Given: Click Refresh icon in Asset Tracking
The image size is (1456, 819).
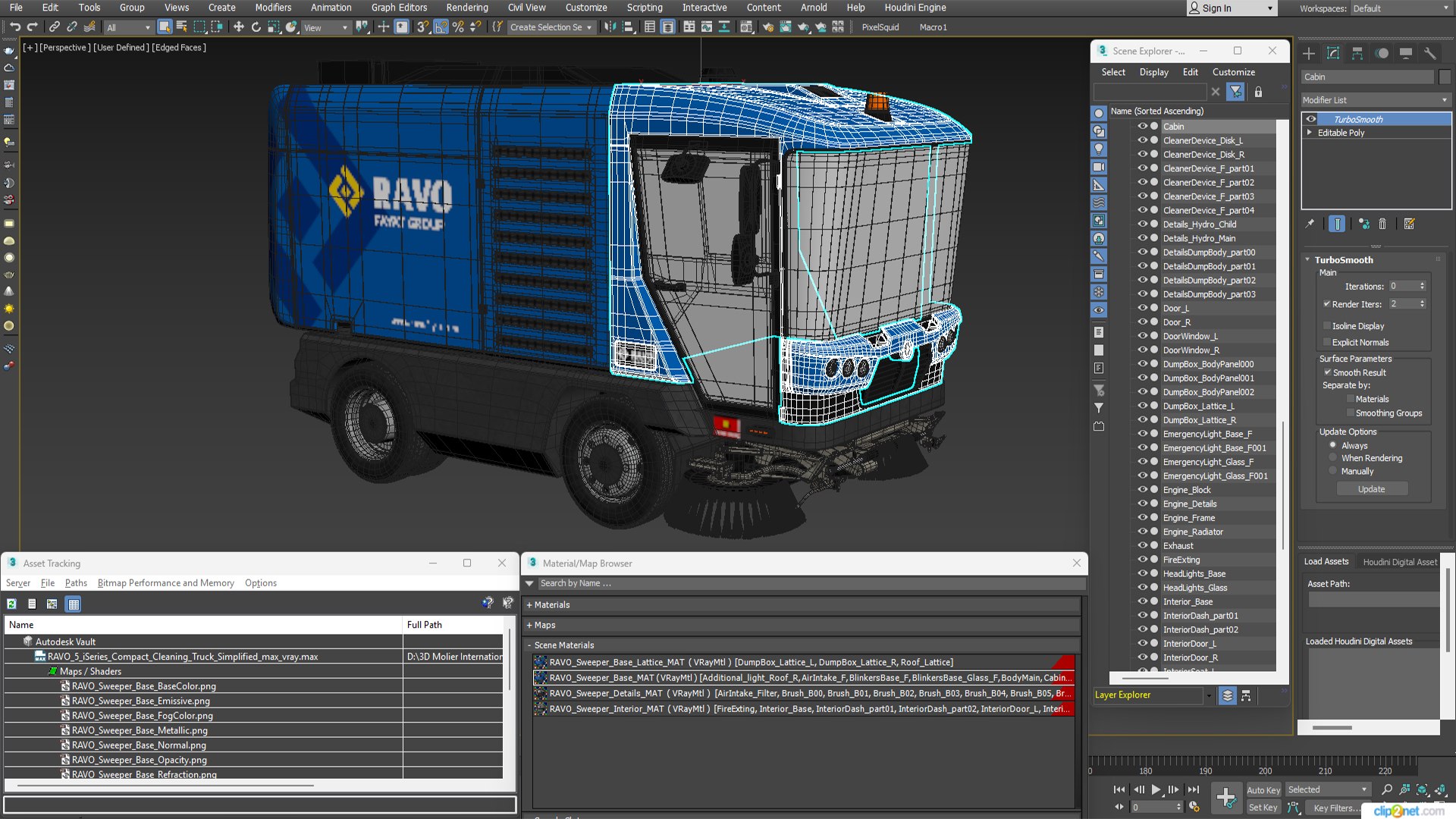Looking at the screenshot, I should tap(11, 604).
